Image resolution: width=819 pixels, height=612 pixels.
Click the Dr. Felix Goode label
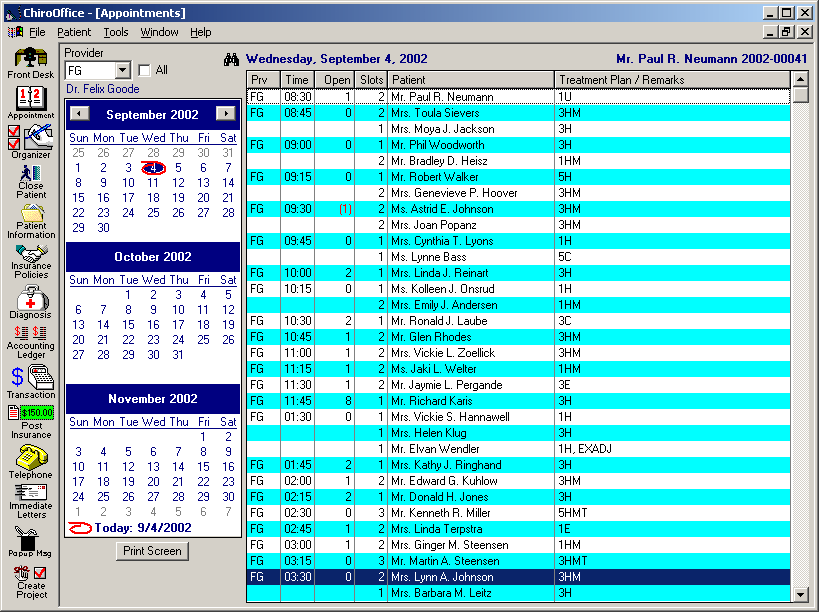tap(103, 89)
